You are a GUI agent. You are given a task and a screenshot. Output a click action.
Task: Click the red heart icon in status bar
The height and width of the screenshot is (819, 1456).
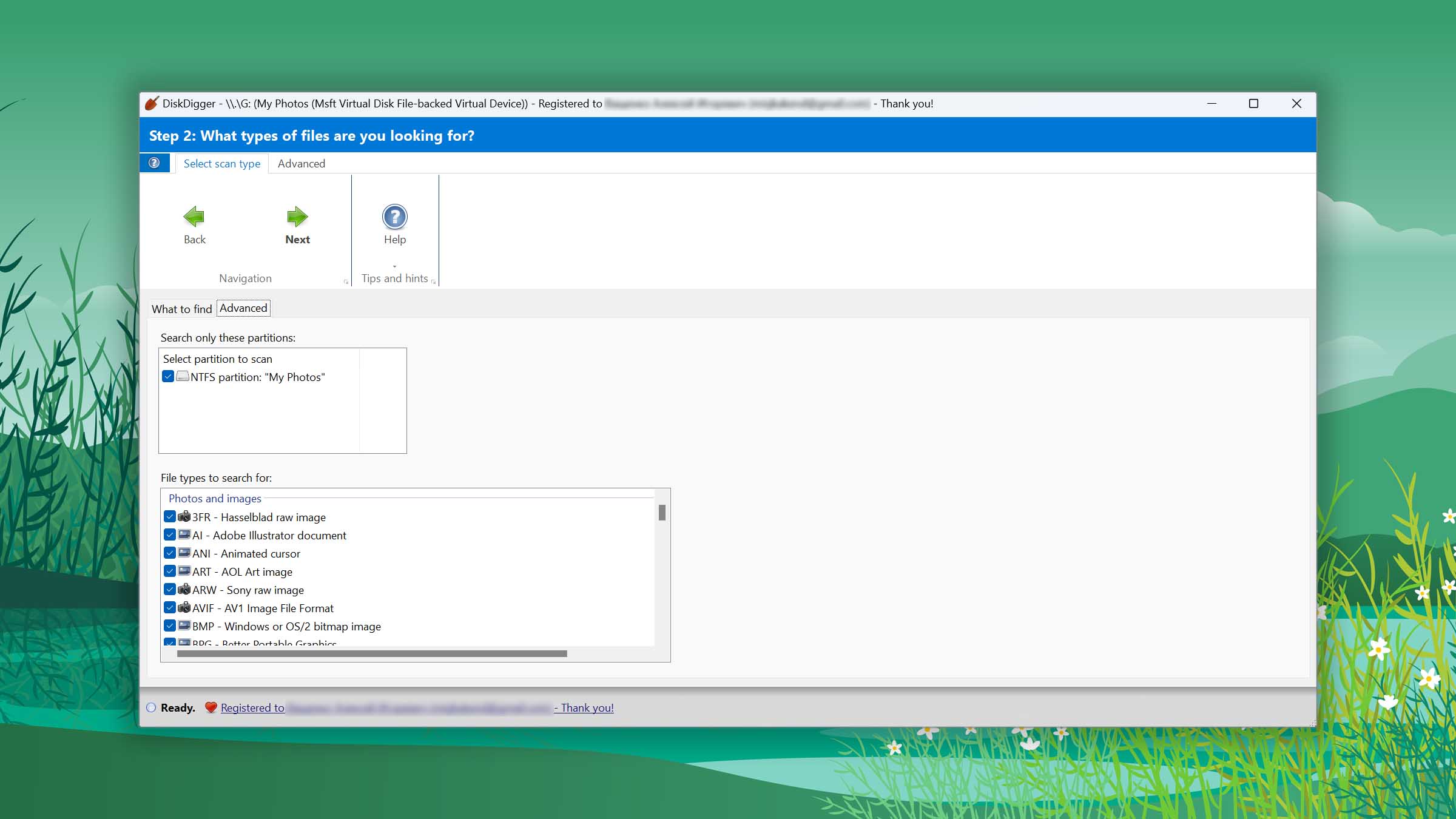coord(211,707)
